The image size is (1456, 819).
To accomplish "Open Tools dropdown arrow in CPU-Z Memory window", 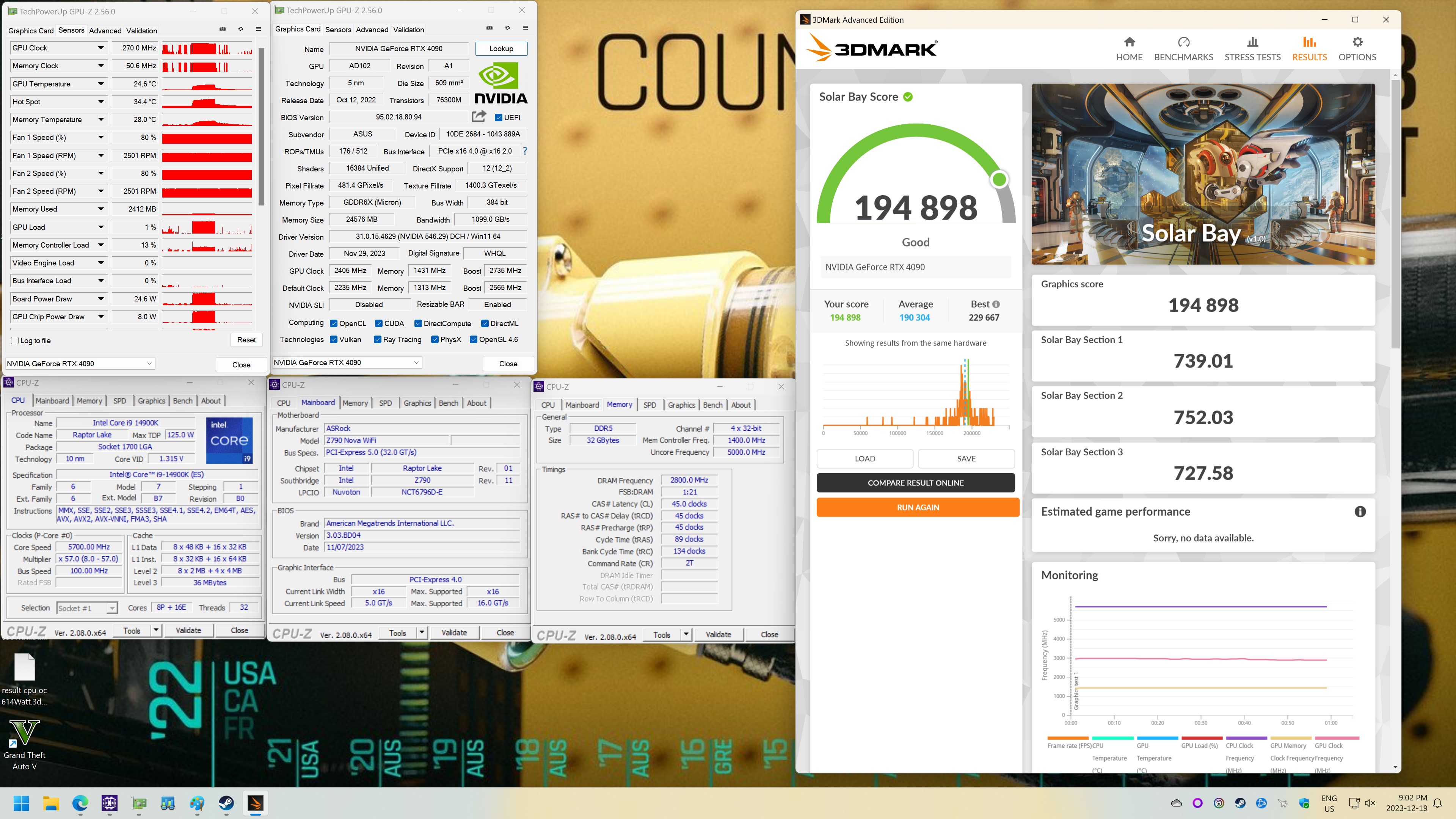I will 686,634.
